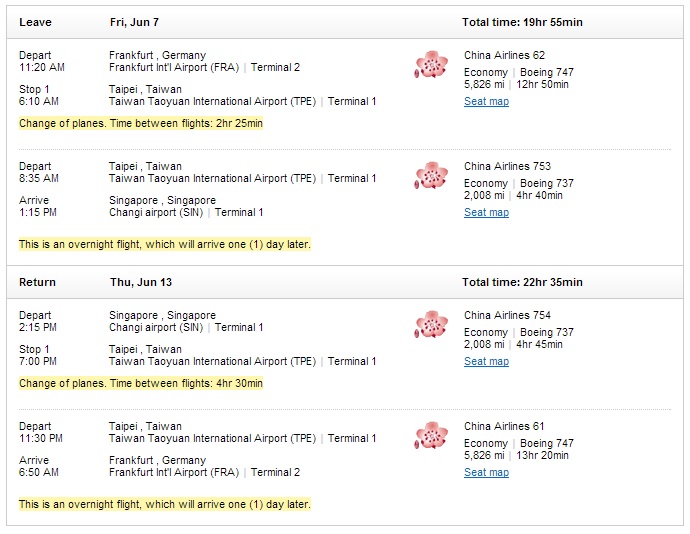The image size is (690, 534).
Task: Click China Airlines logo for flight 61
Action: (x=431, y=435)
